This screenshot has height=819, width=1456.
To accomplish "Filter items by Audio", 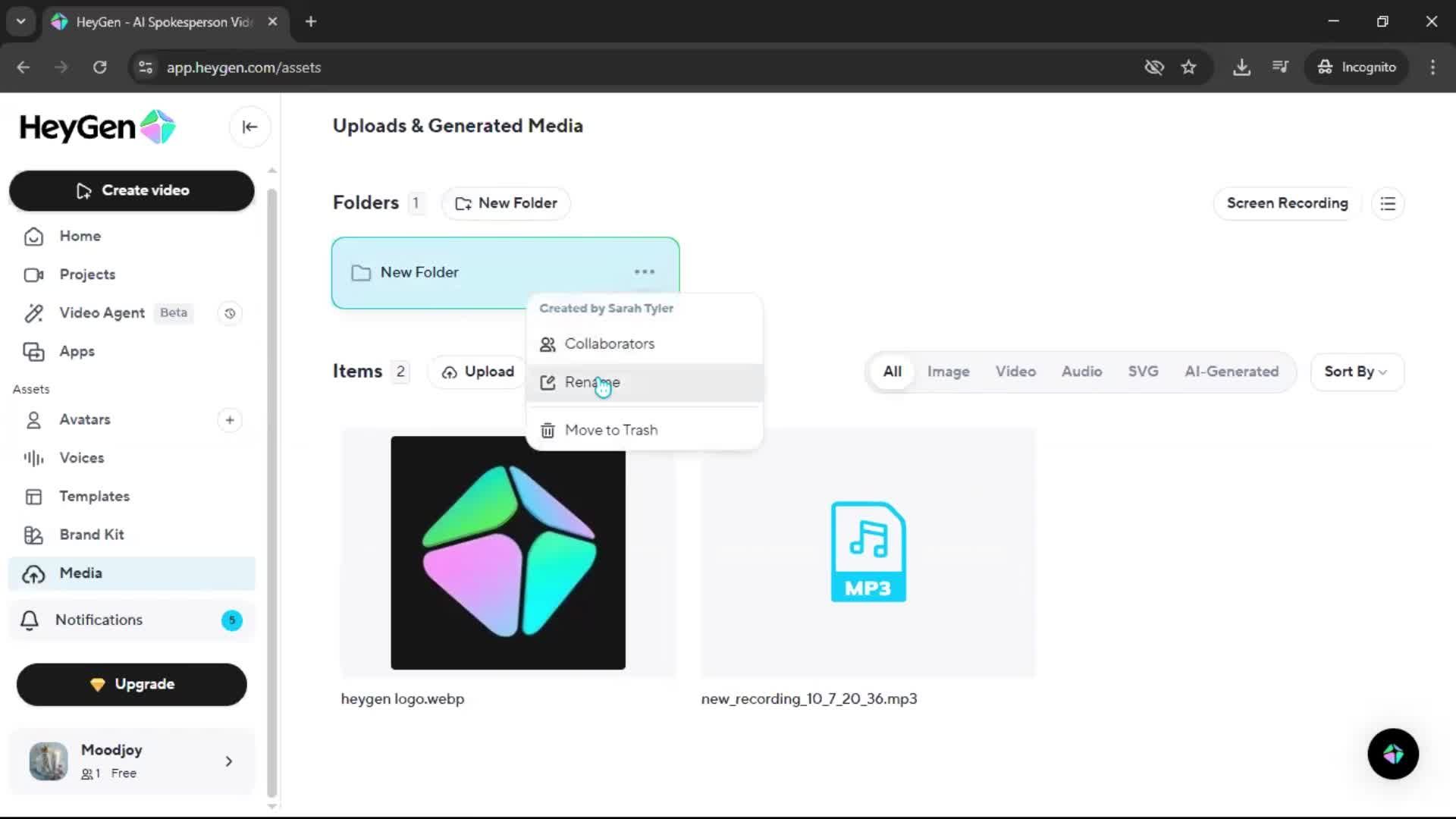I will click(x=1081, y=372).
